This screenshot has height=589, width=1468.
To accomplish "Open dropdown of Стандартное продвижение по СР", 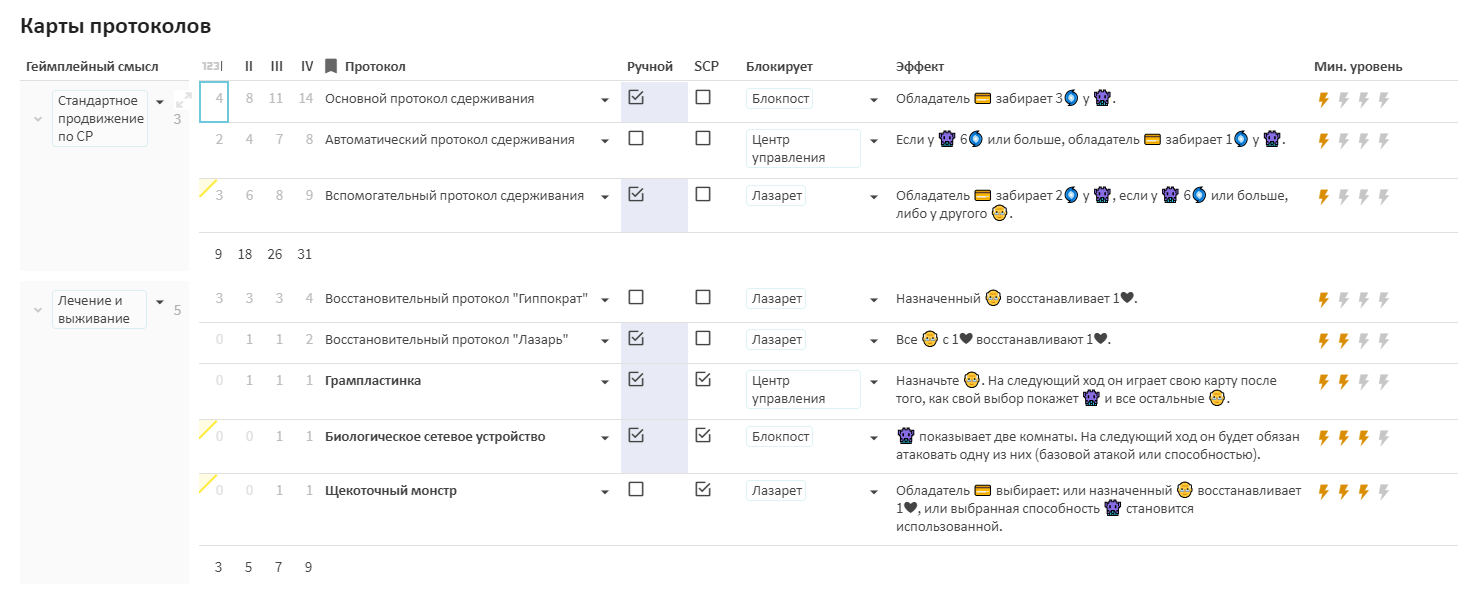I will pos(159,102).
